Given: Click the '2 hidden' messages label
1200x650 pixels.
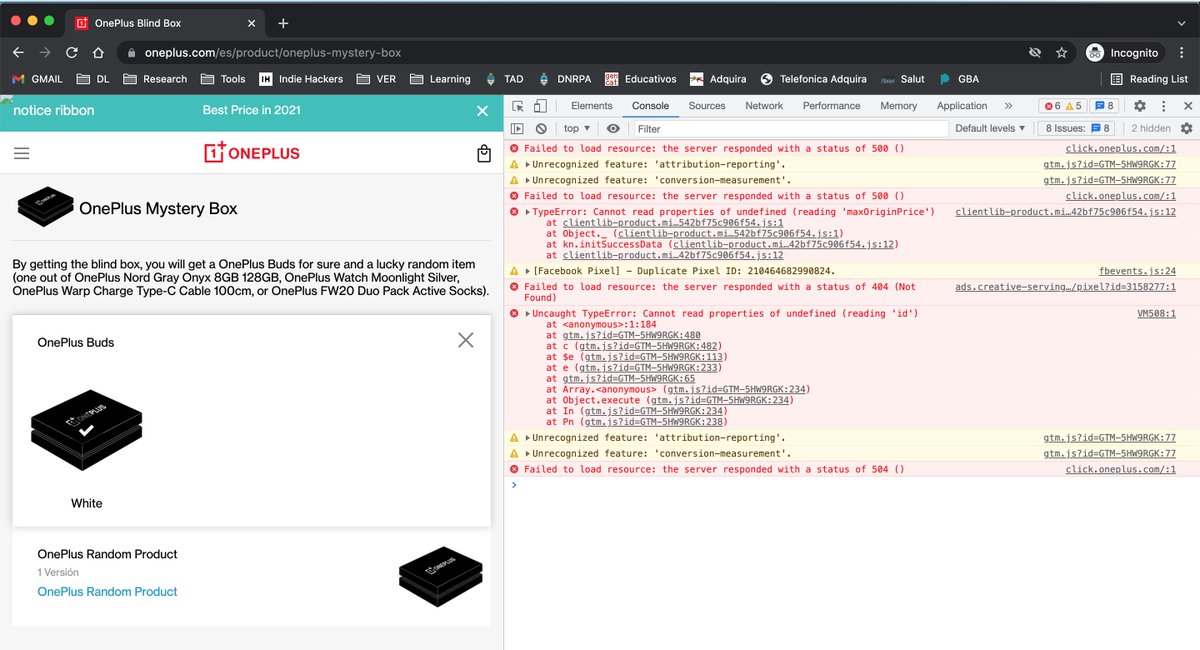Looking at the screenshot, I should 1150,128.
